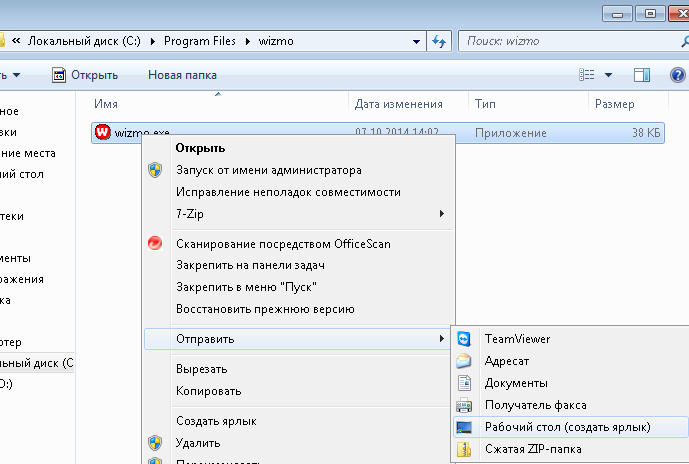This screenshot has height=464, width=689.
Task: Toggle the preview pane icon
Action: pyautogui.click(x=643, y=75)
